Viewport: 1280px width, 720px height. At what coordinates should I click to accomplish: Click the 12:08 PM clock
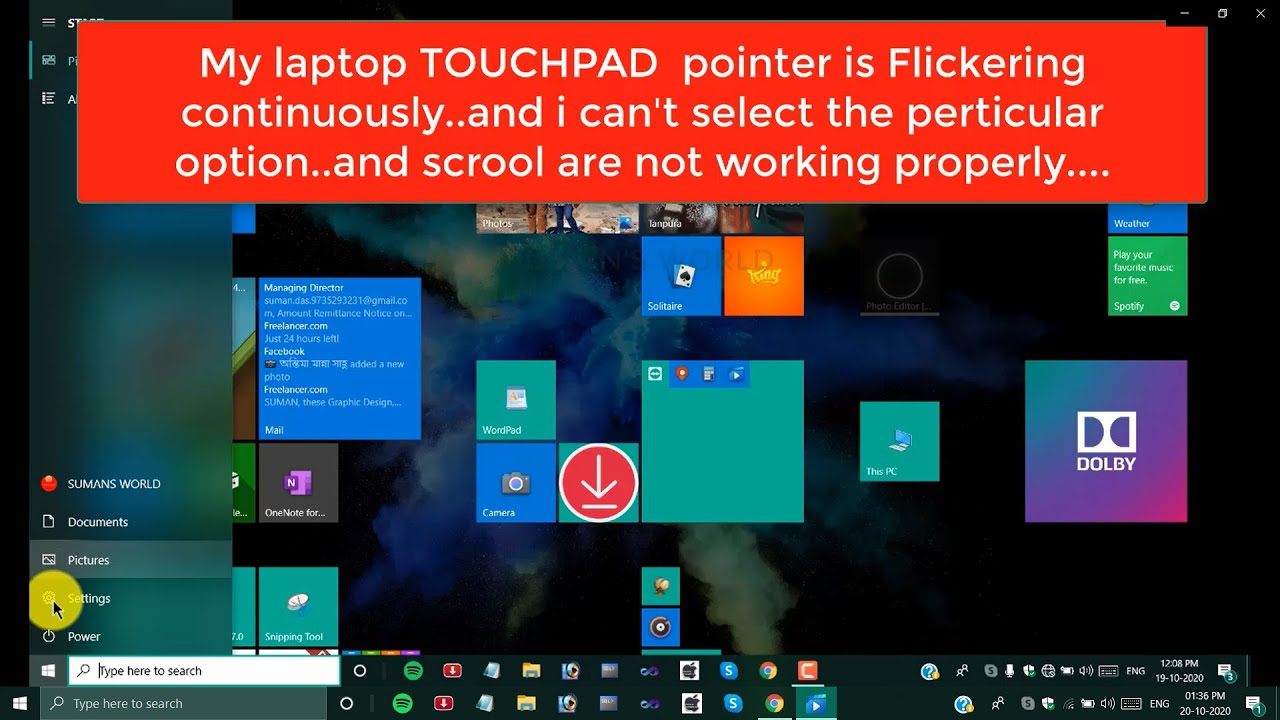pos(1180,671)
